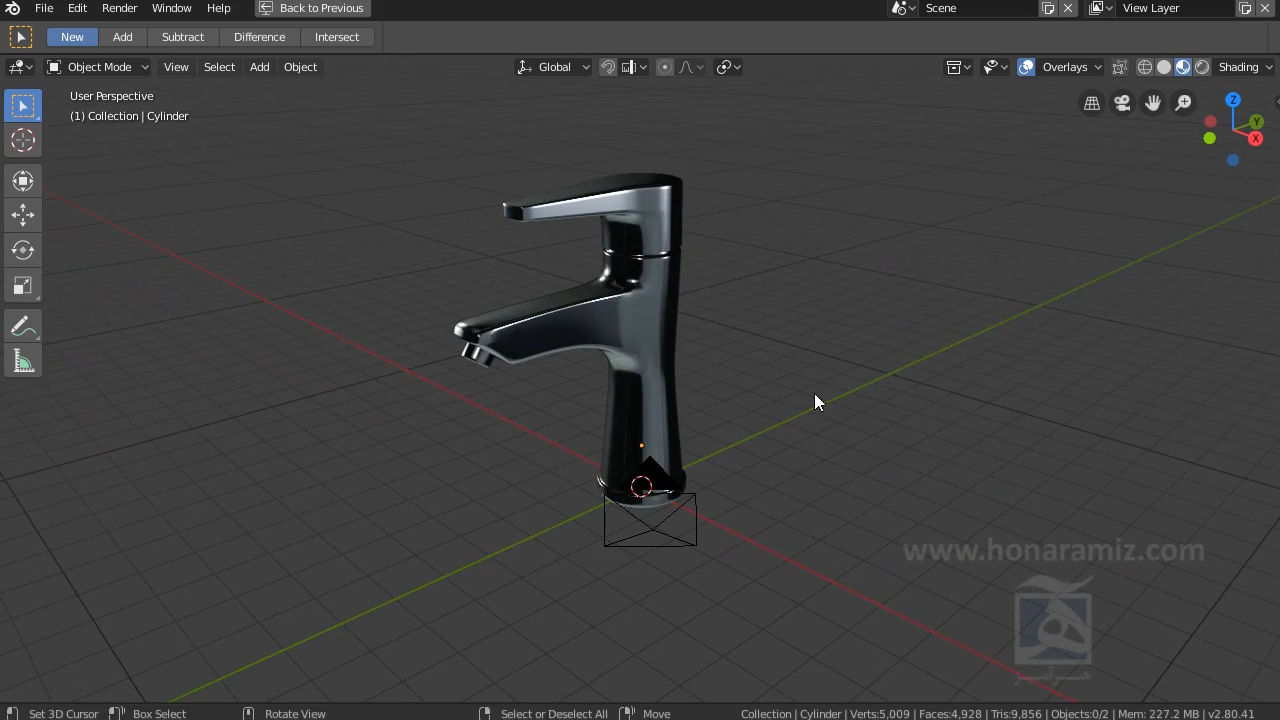Open the view layer browse dropdown icon
This screenshot has height=720, width=1280.
[1100, 8]
